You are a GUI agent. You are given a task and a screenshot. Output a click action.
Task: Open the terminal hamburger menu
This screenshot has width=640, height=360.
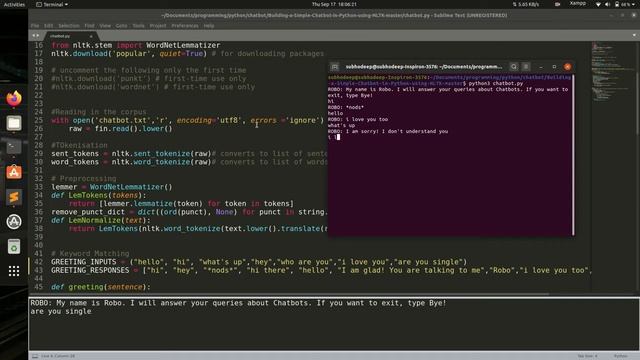pyautogui.click(x=526, y=67)
